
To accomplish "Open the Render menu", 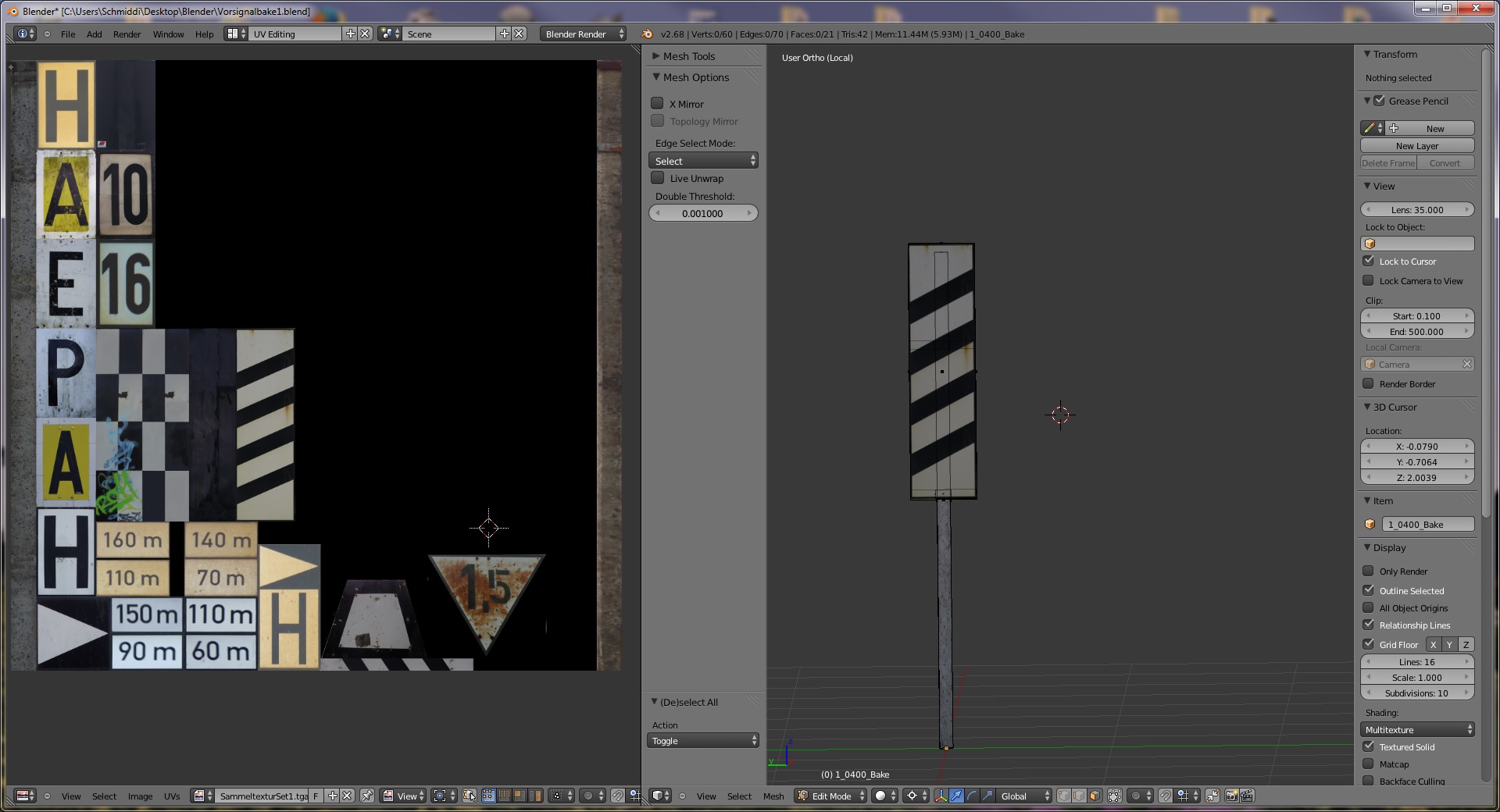I will (x=127, y=34).
